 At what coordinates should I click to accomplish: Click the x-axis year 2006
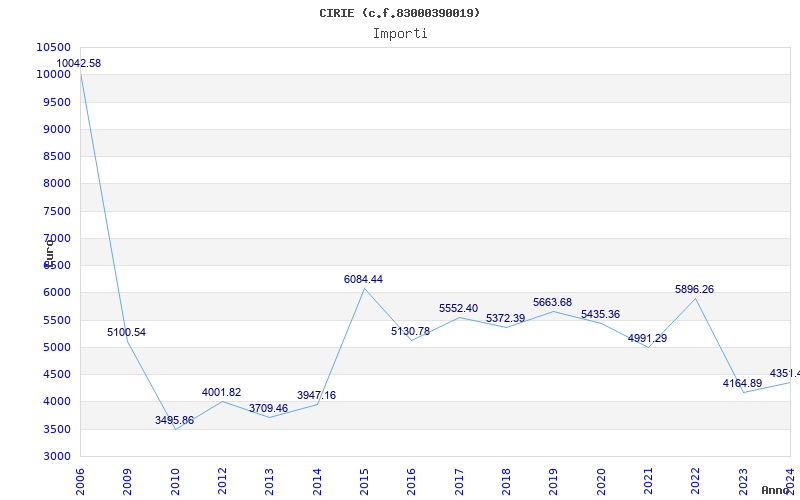[80, 482]
